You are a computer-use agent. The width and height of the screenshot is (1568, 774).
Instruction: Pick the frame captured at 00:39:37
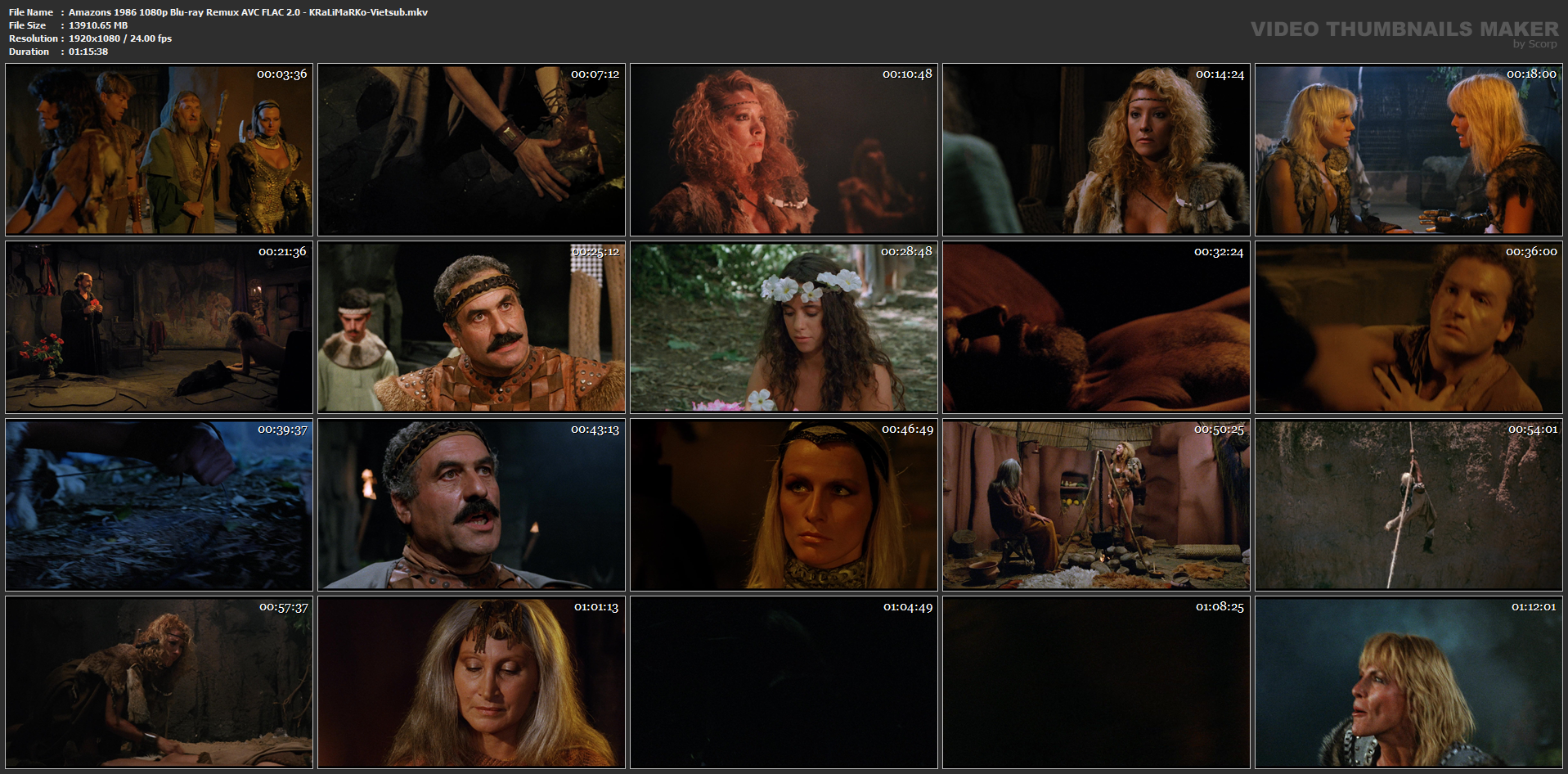coord(159,505)
